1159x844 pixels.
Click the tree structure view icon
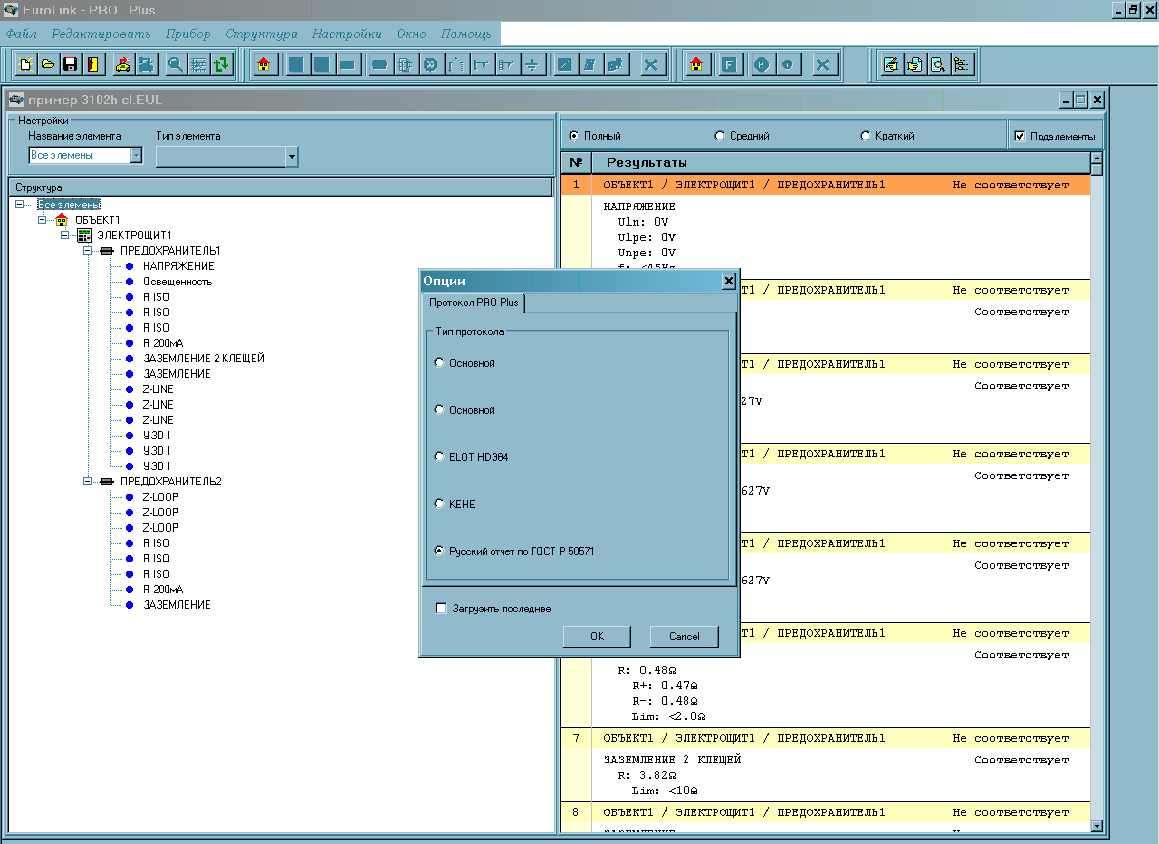point(961,65)
